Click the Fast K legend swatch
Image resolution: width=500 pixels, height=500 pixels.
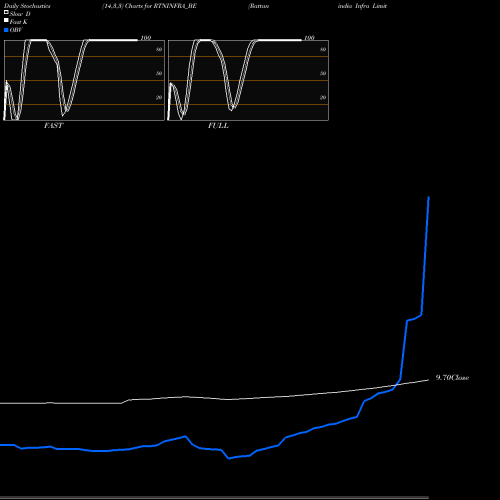pyautogui.click(x=6, y=20)
